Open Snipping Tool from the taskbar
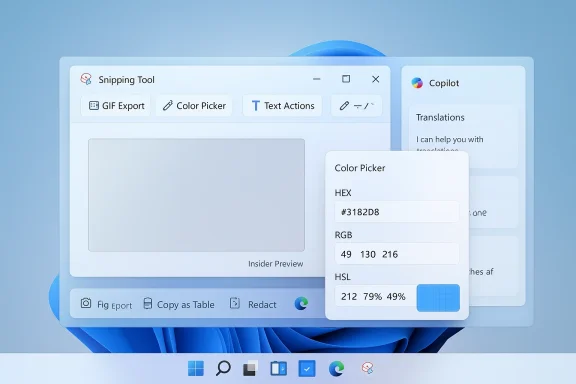Viewport: 576px width, 384px height. point(367,367)
